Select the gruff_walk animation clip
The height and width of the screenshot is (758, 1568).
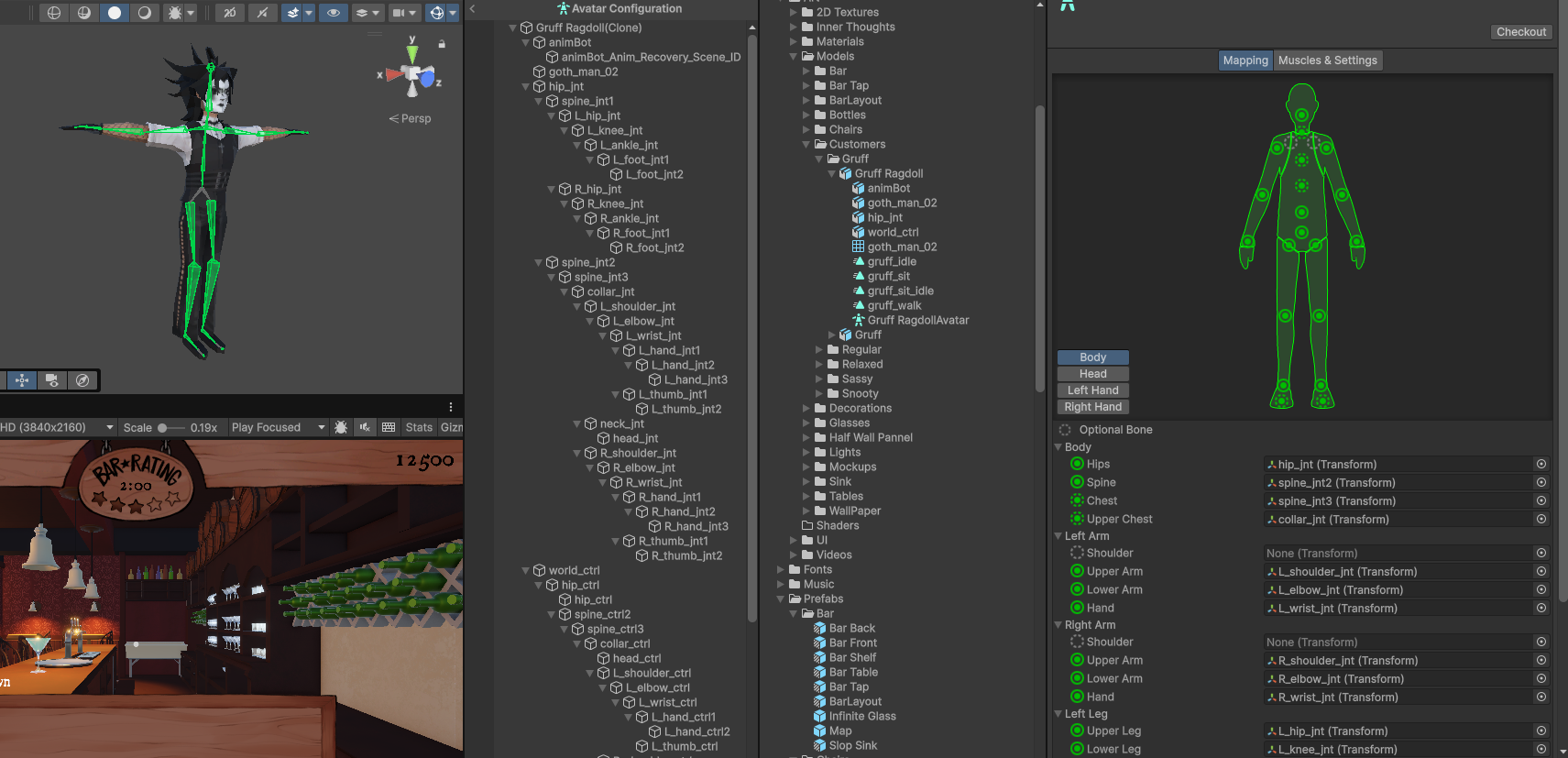coord(894,306)
